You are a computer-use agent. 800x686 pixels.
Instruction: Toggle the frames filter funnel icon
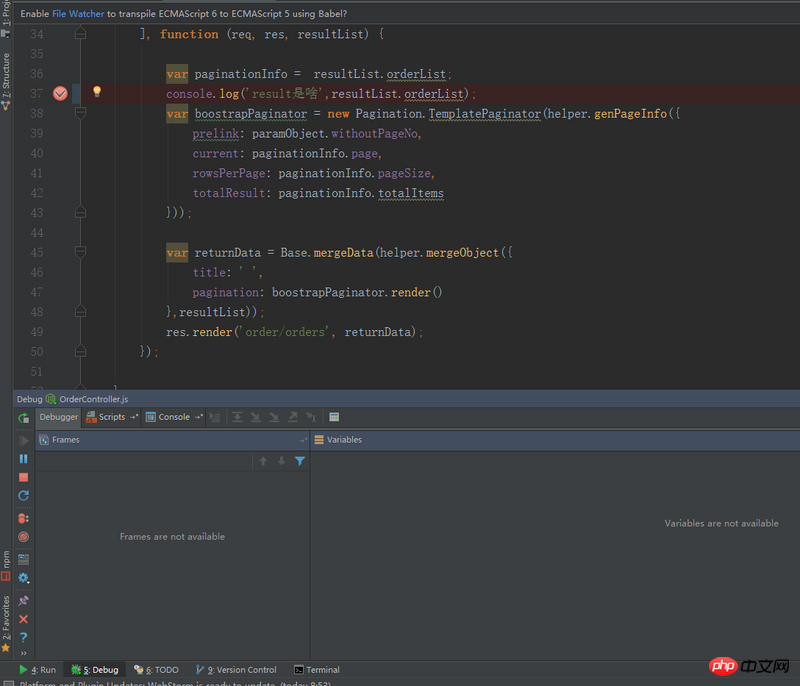click(x=299, y=461)
